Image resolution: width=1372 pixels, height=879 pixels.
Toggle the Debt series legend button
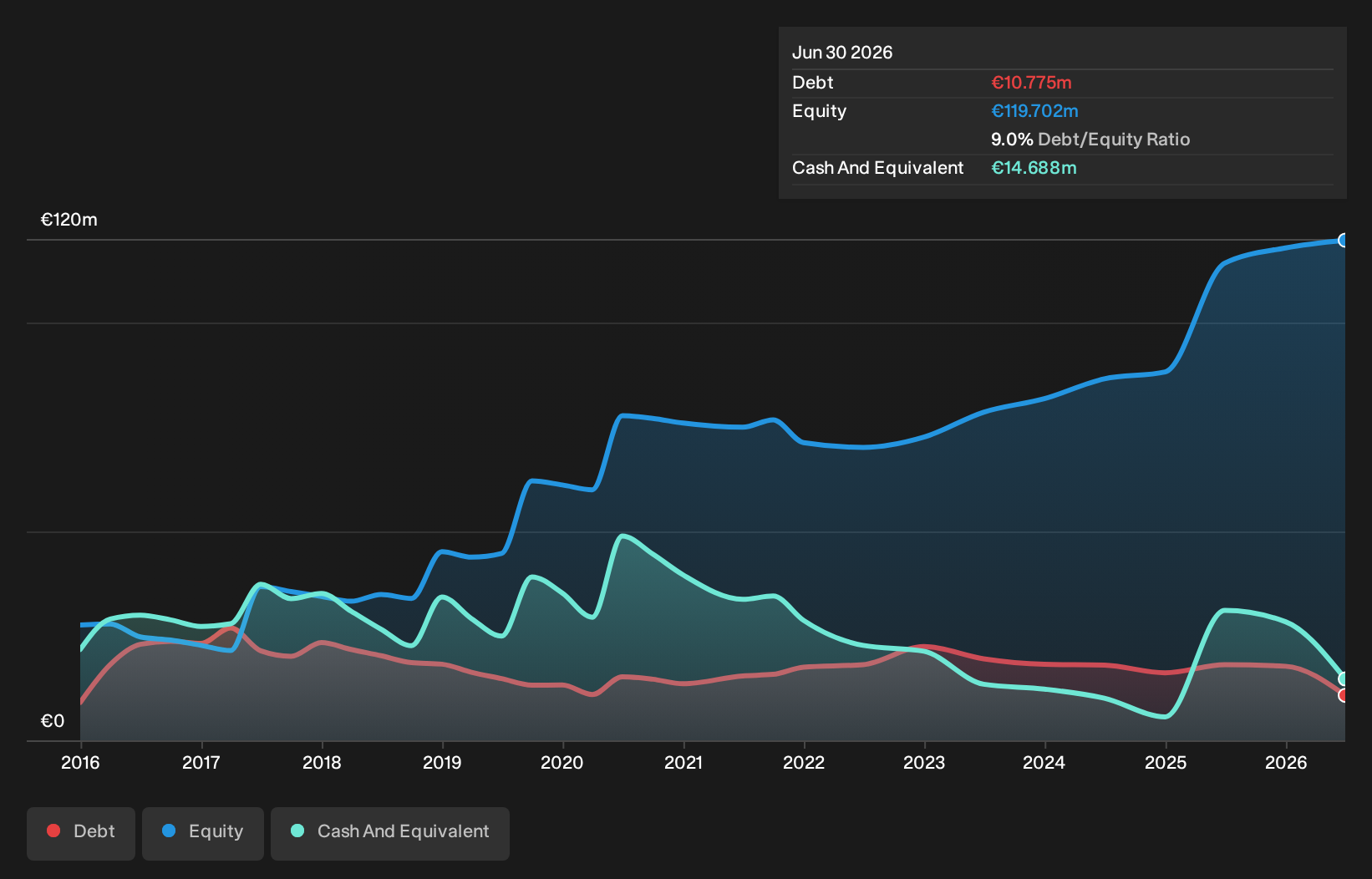click(x=81, y=833)
